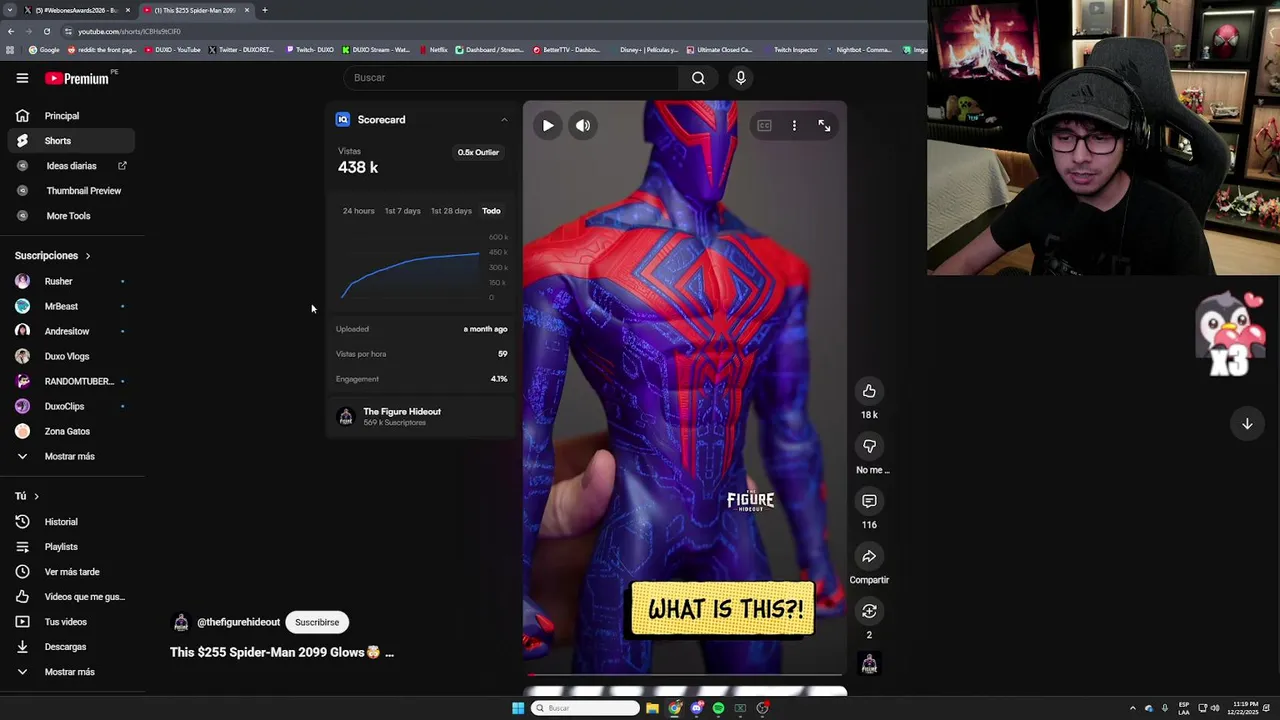Screen dimensions: 1280x720
Task: Mute the short's volume
Action: [583, 126]
